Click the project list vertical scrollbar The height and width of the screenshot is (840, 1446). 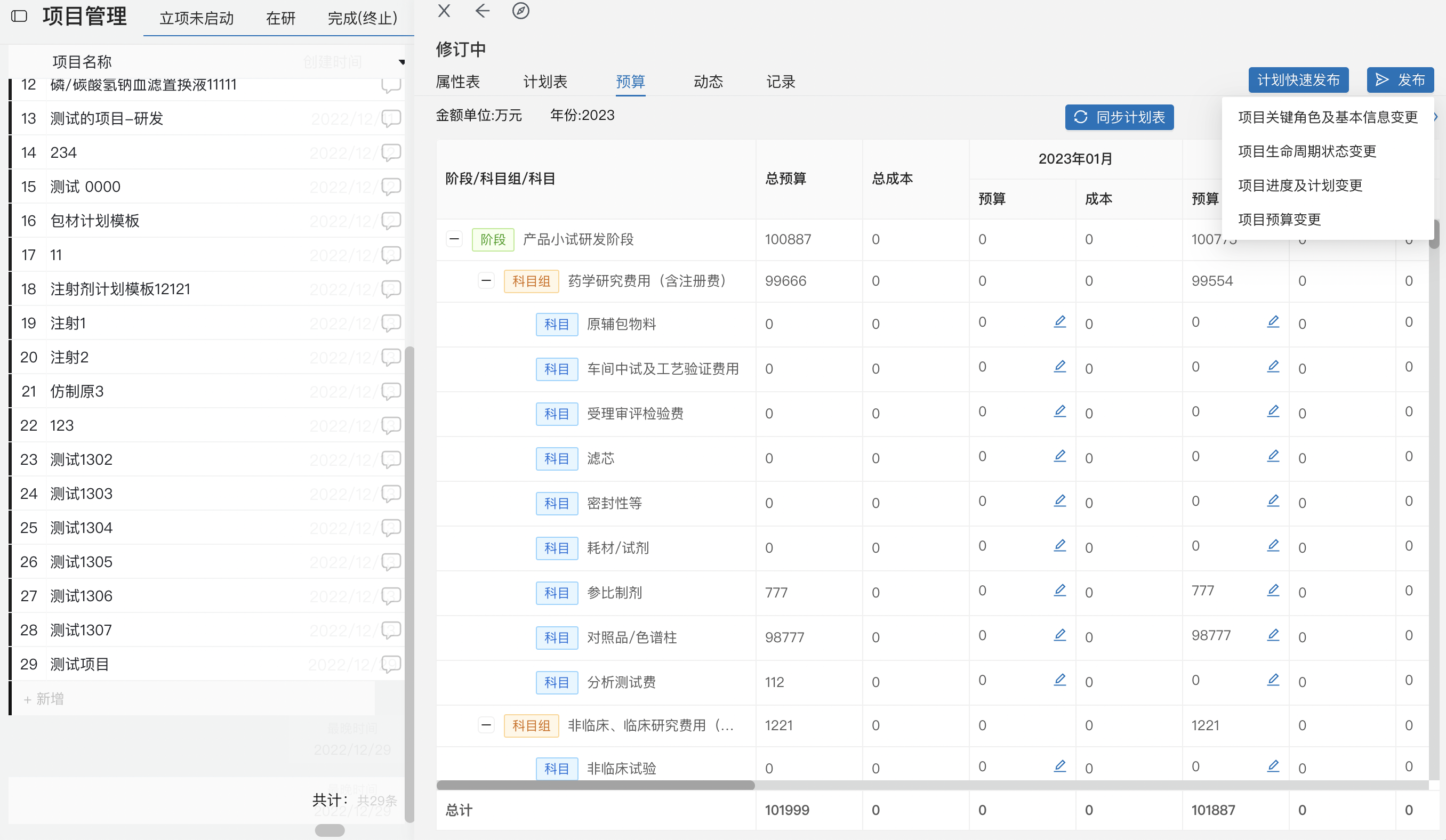pos(409,584)
